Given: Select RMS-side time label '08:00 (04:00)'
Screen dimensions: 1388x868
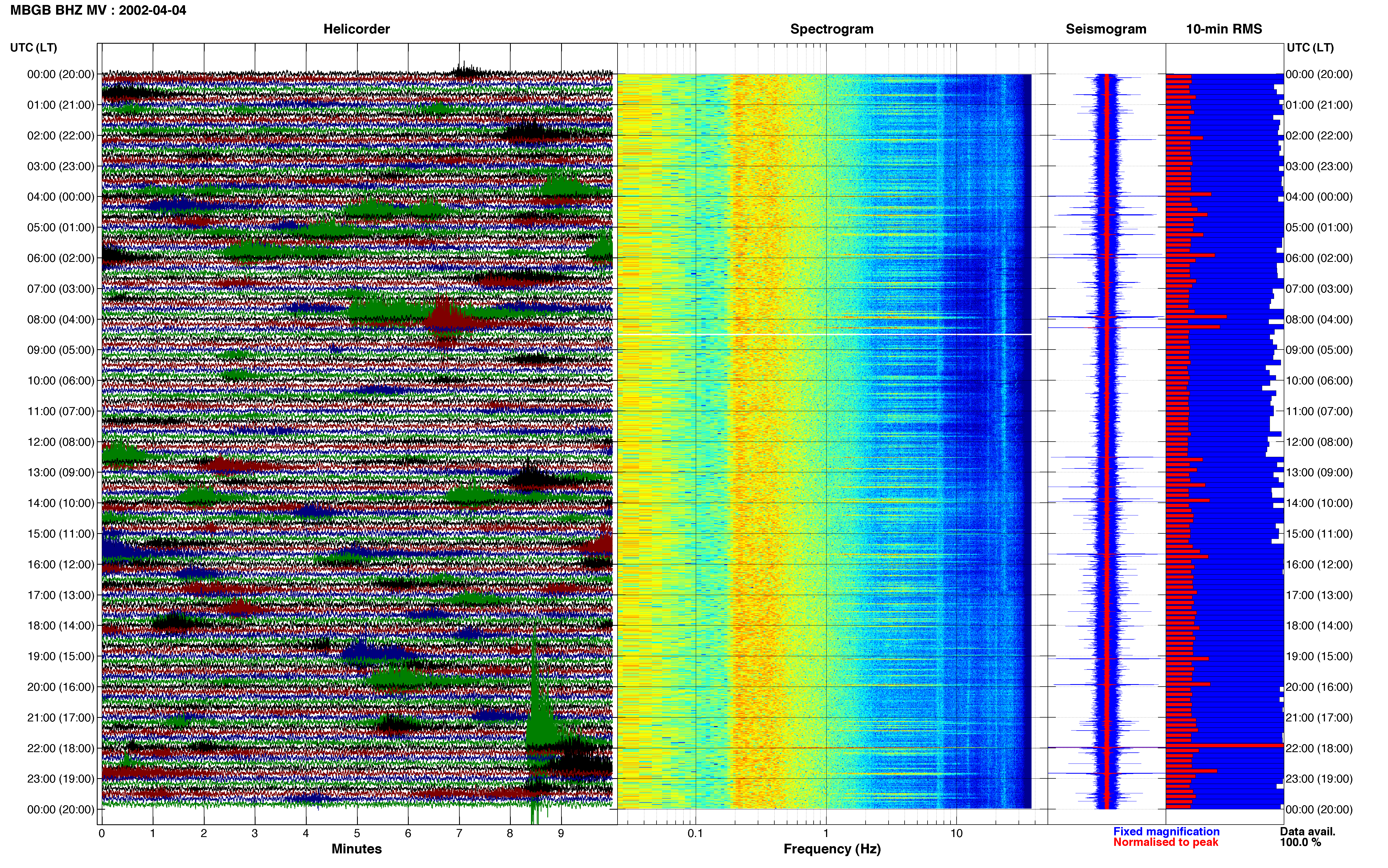Looking at the screenshot, I should tap(1319, 319).
